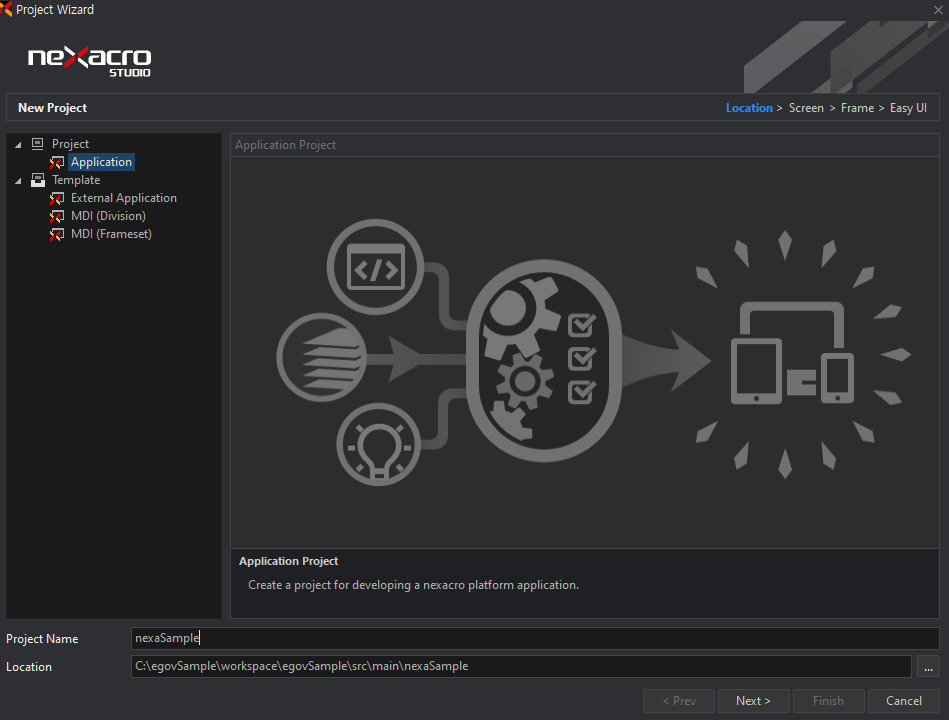Screen dimensions: 949x720
Task: Select the Application project type
Action: pyautogui.click(x=101, y=162)
